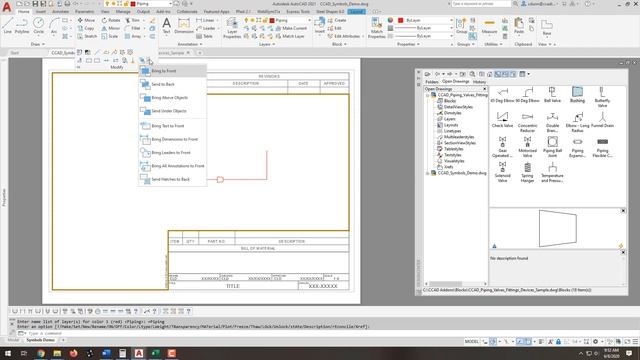This screenshot has height=360, width=640.
Task: Click the Mirror tool
Action: point(110,28)
